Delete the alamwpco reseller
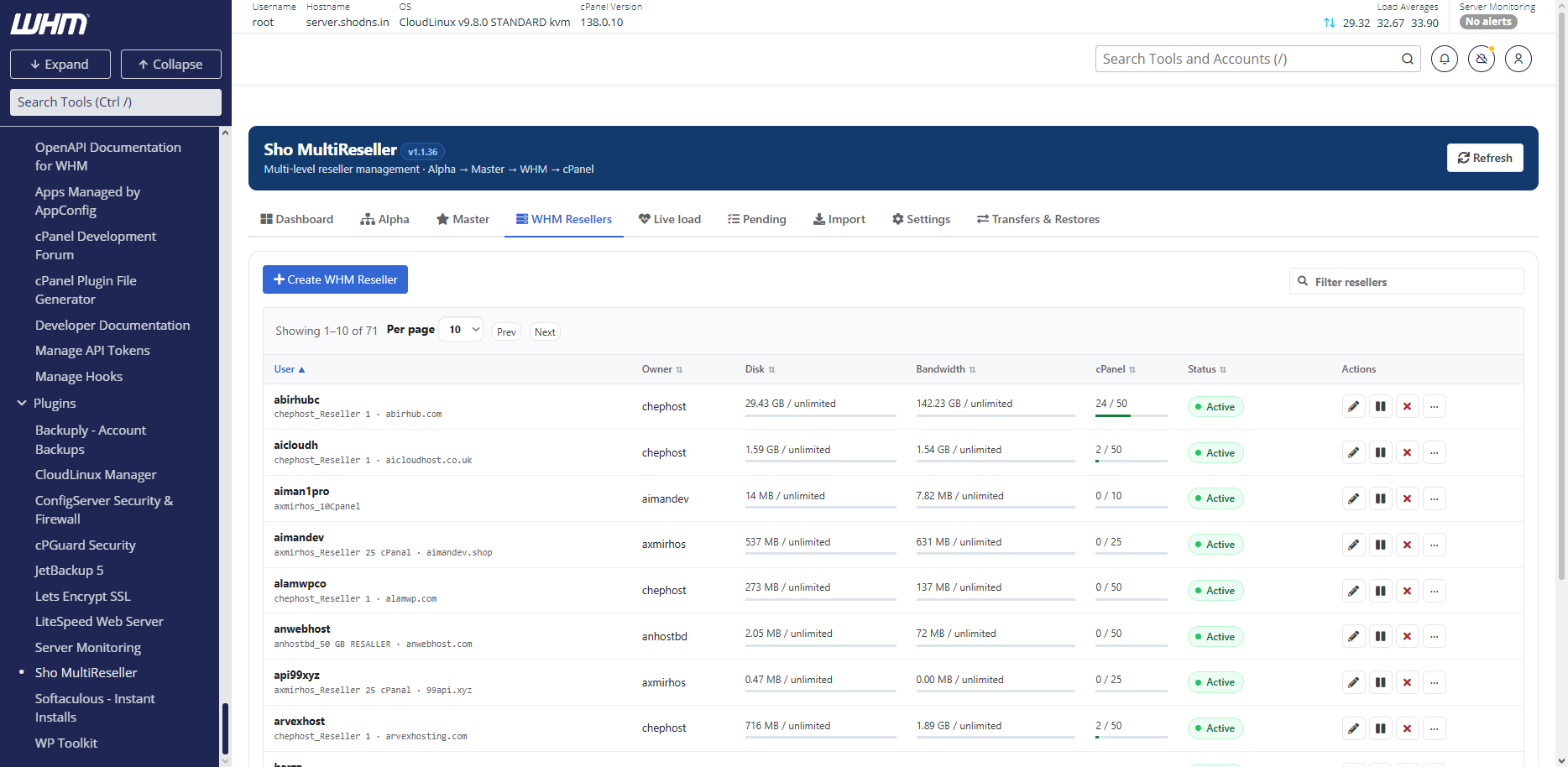This screenshot has height=767, width=1568. (1407, 591)
